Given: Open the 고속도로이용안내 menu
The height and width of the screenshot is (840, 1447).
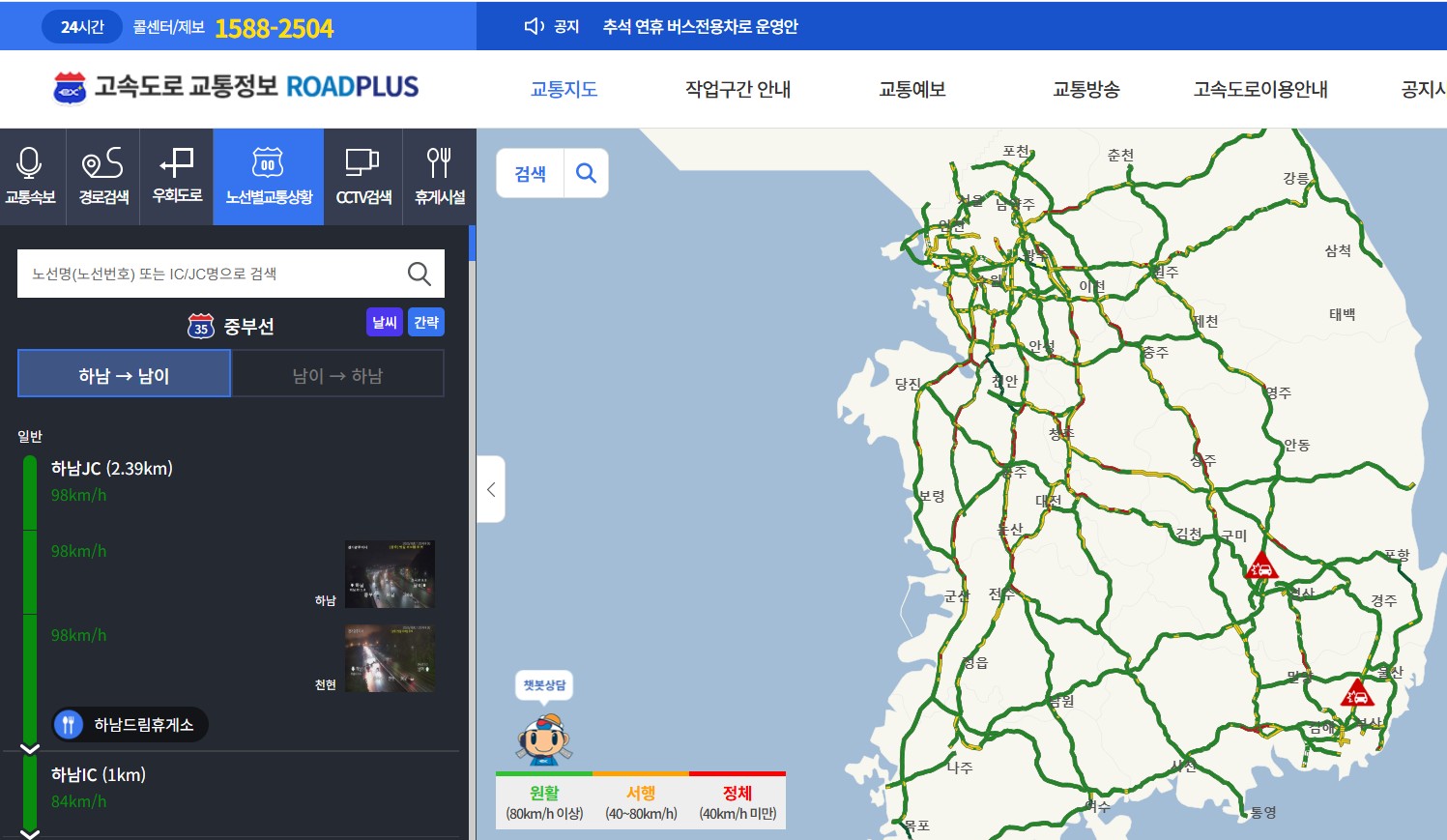Looking at the screenshot, I should [1260, 89].
